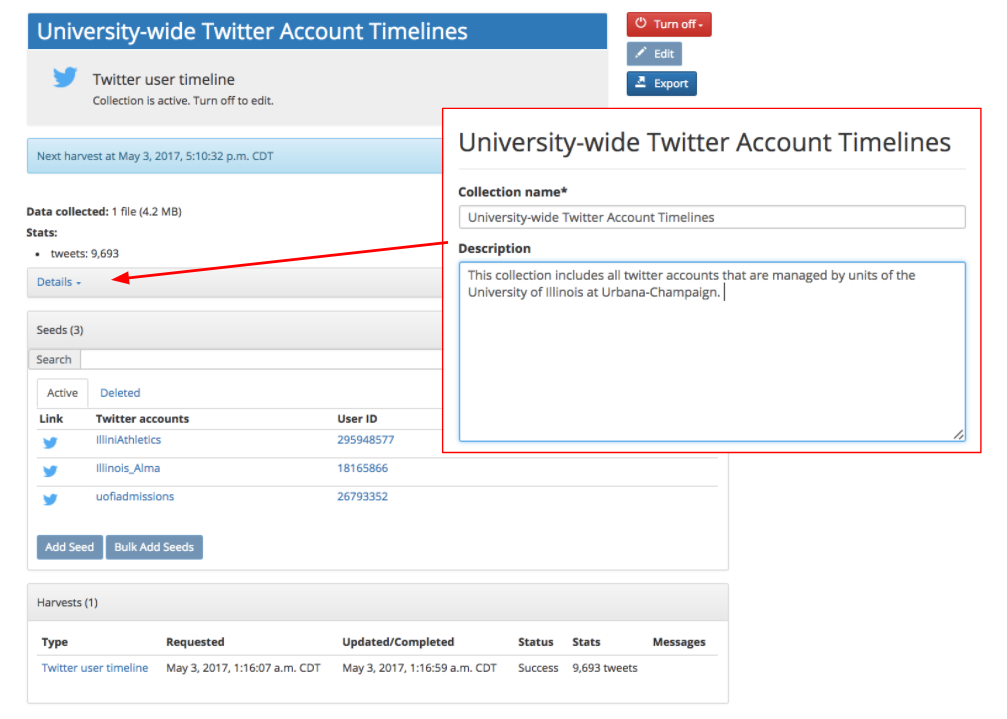Screen dimensions: 1007x719
Task: Click the Search button for seeds
Action: pos(54,360)
